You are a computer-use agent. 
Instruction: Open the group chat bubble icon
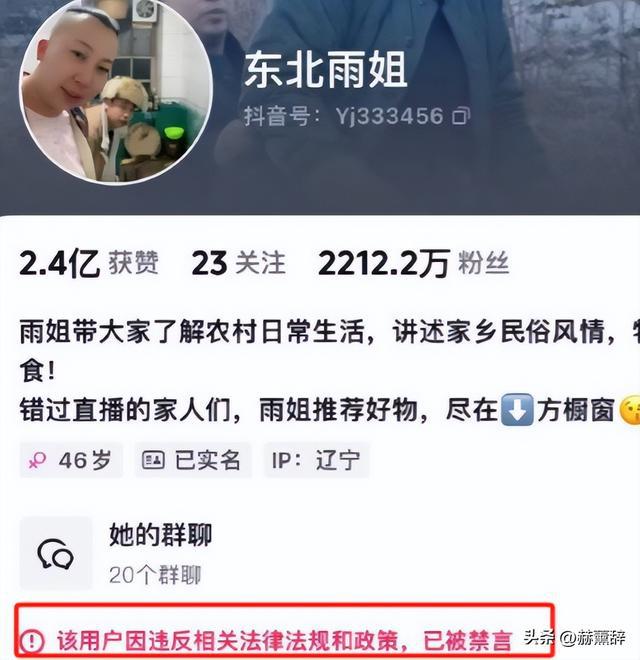click(x=56, y=554)
